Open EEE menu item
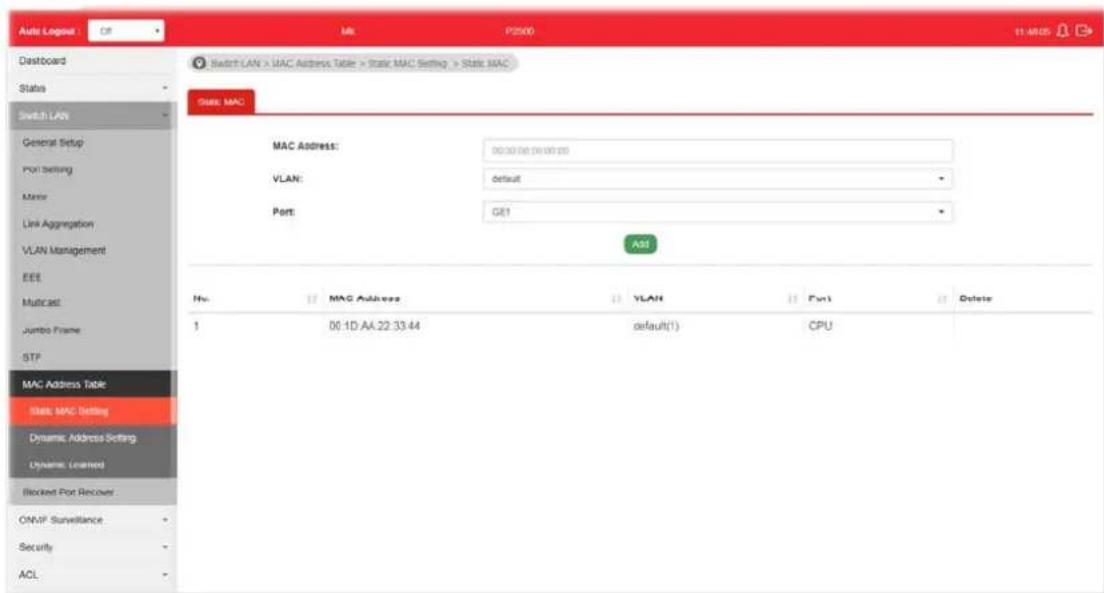 (x=32, y=277)
